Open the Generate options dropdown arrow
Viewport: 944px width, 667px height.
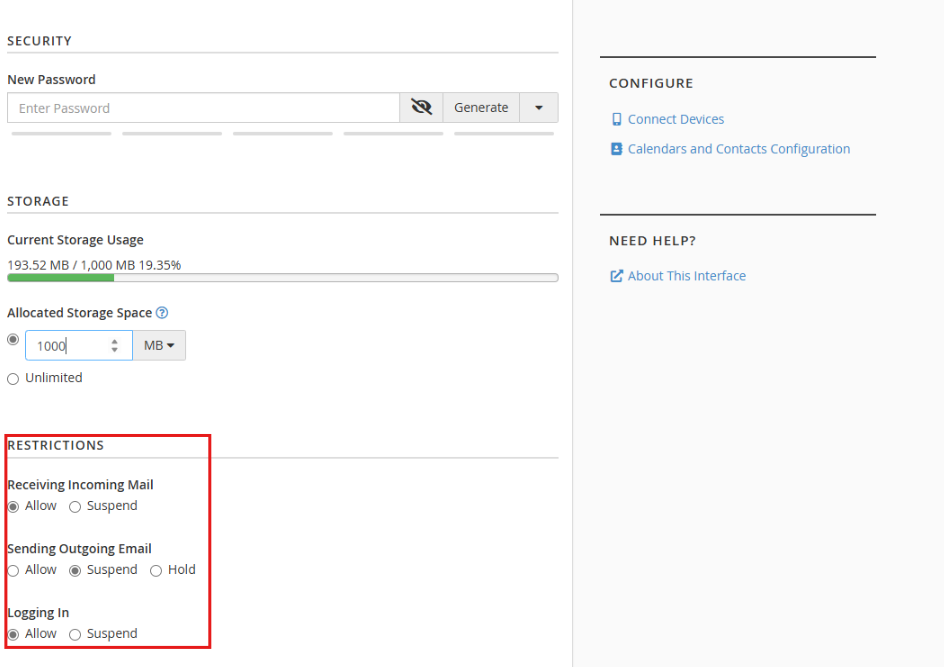click(539, 108)
